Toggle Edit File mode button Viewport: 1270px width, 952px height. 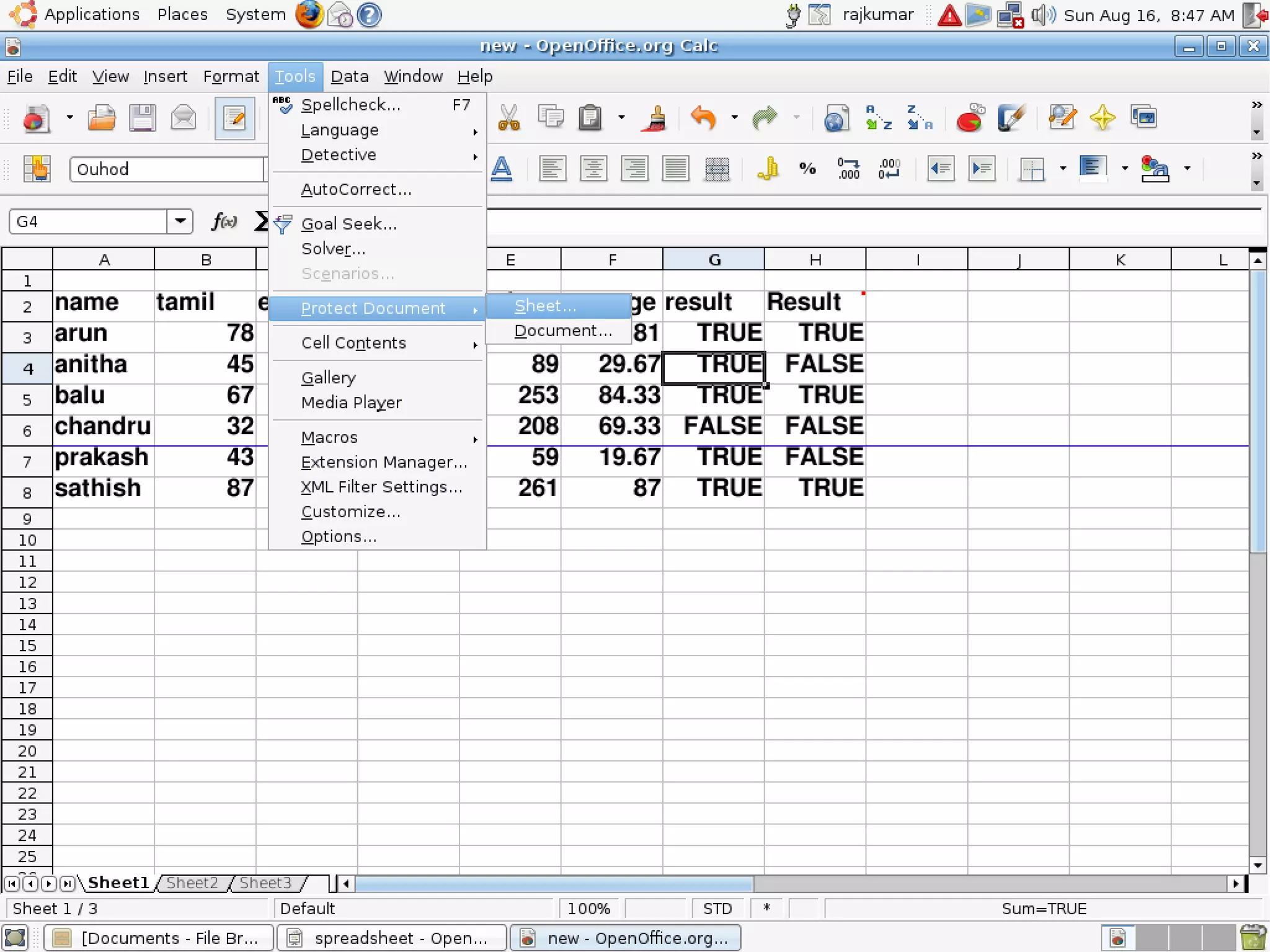click(234, 118)
